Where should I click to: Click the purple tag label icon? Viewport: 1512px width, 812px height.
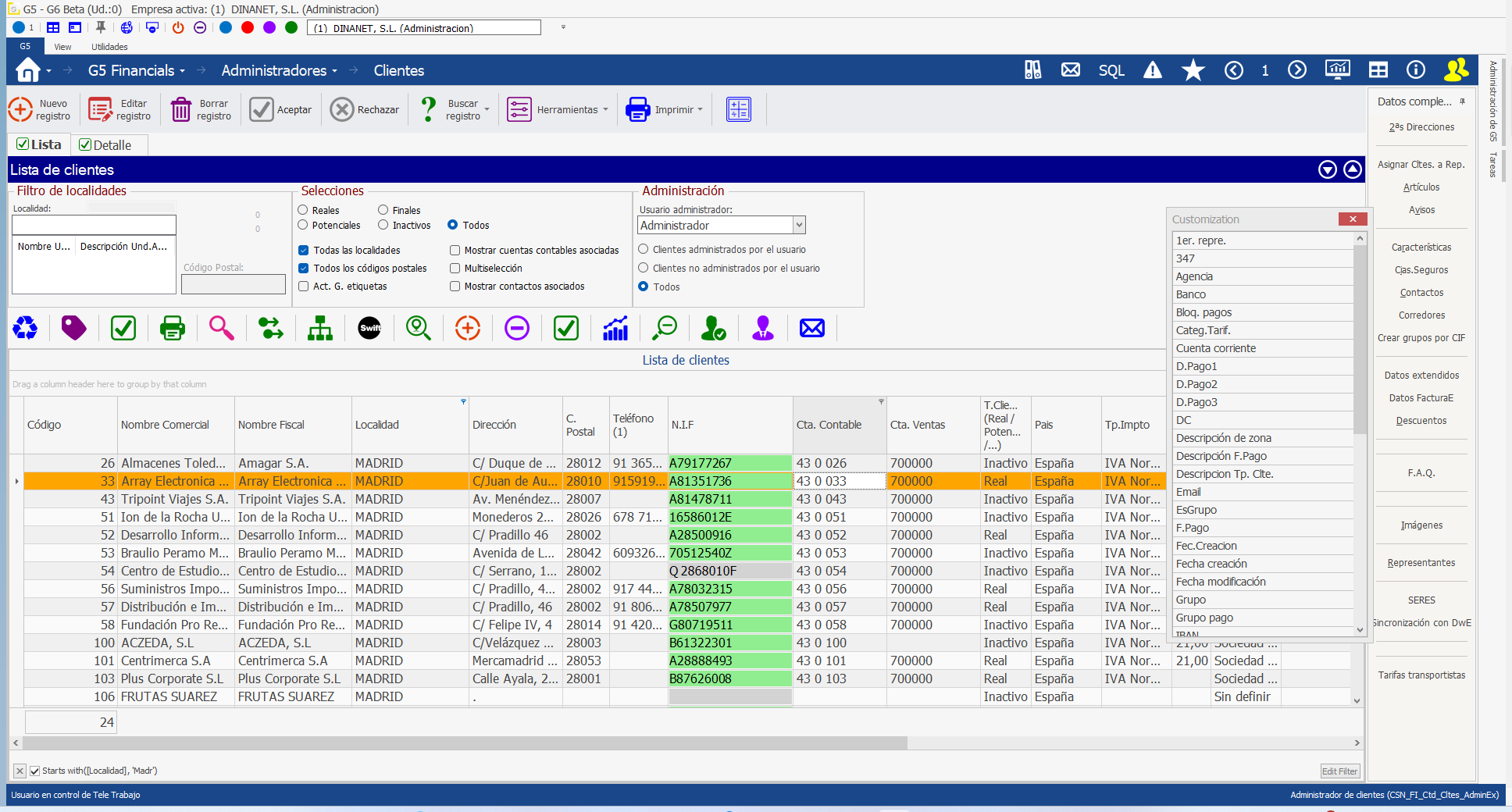(73, 328)
